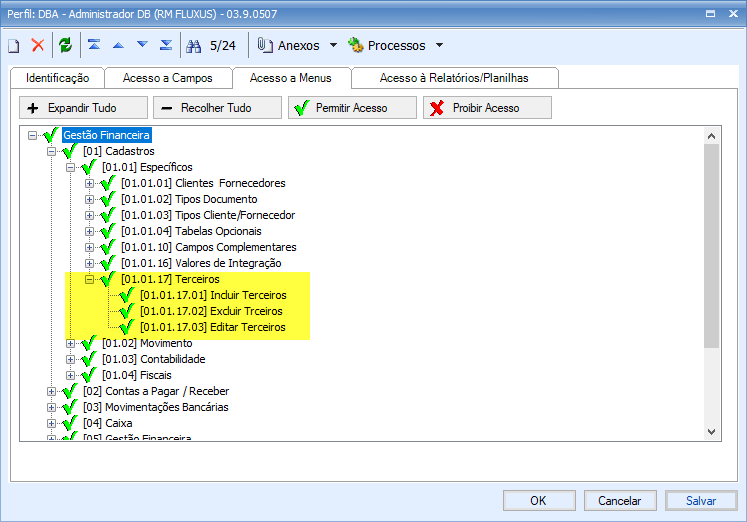Expand the [01.04] Fiscais node

[x=70, y=375]
